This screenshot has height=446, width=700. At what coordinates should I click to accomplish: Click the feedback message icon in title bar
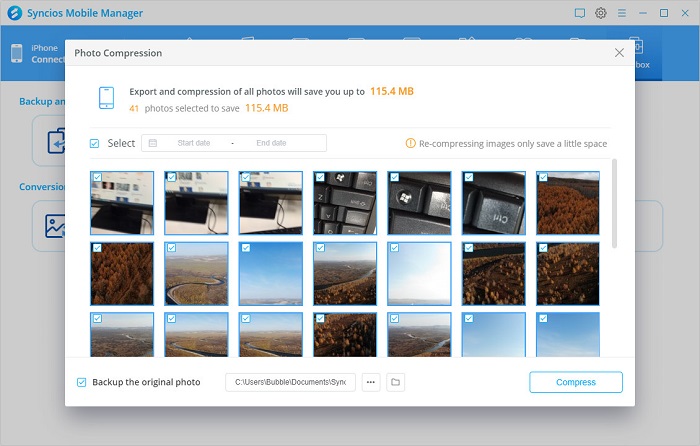[x=579, y=13]
